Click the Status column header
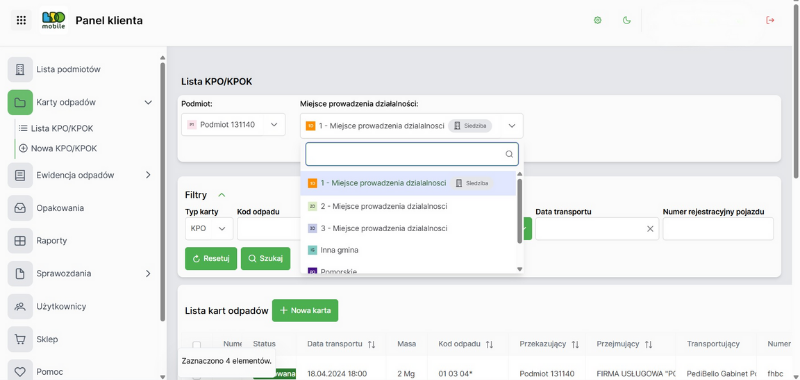The height and width of the screenshot is (380, 800). (264, 344)
